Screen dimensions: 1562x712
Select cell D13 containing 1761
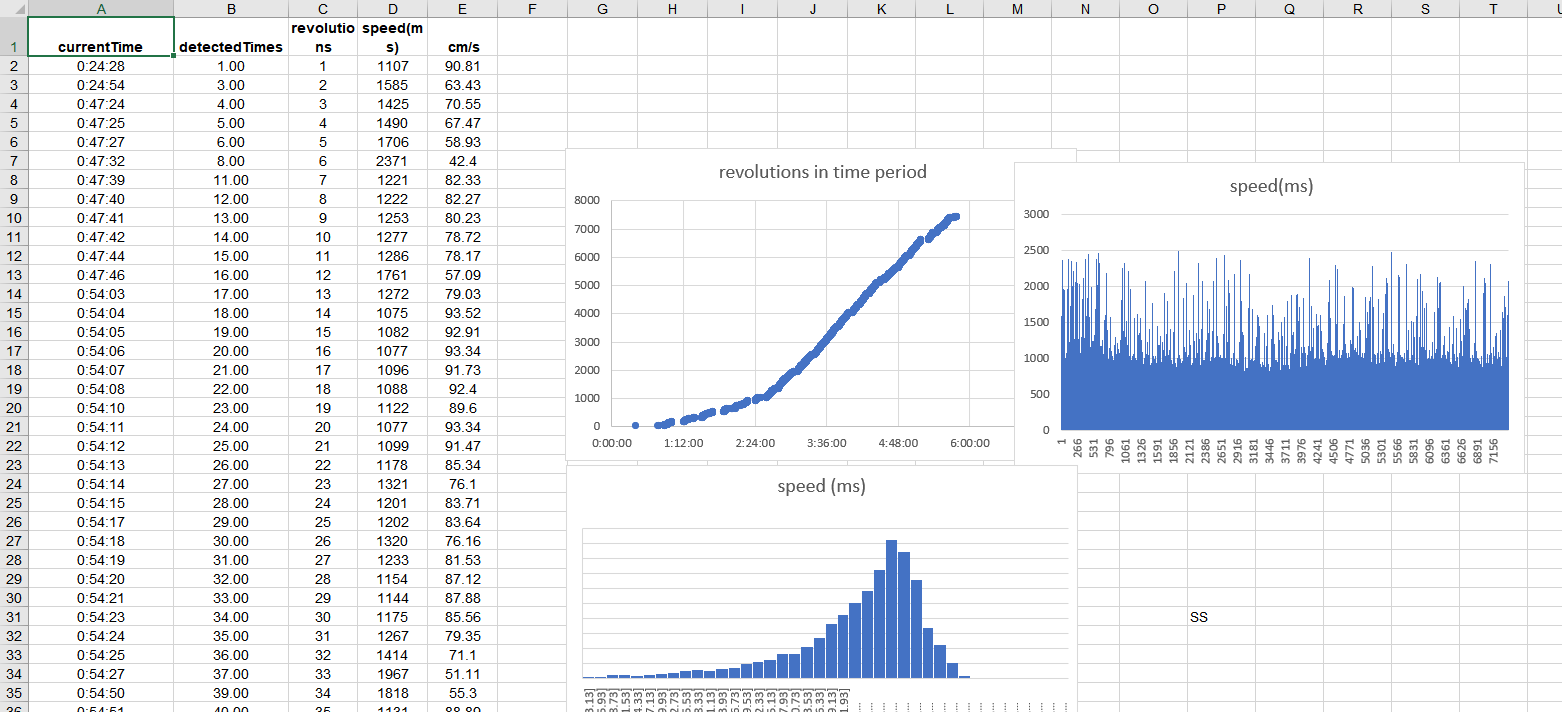pyautogui.click(x=391, y=275)
